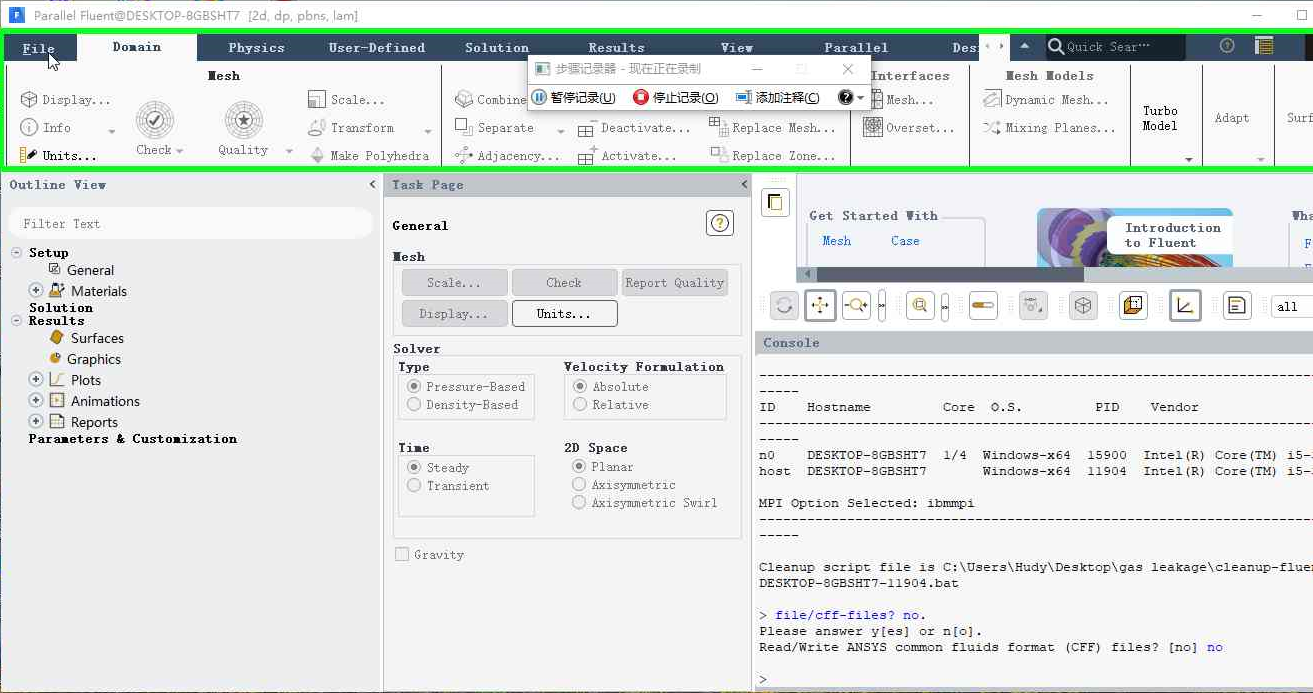
Task: Click the Filter Text input field
Action: [x=190, y=223]
